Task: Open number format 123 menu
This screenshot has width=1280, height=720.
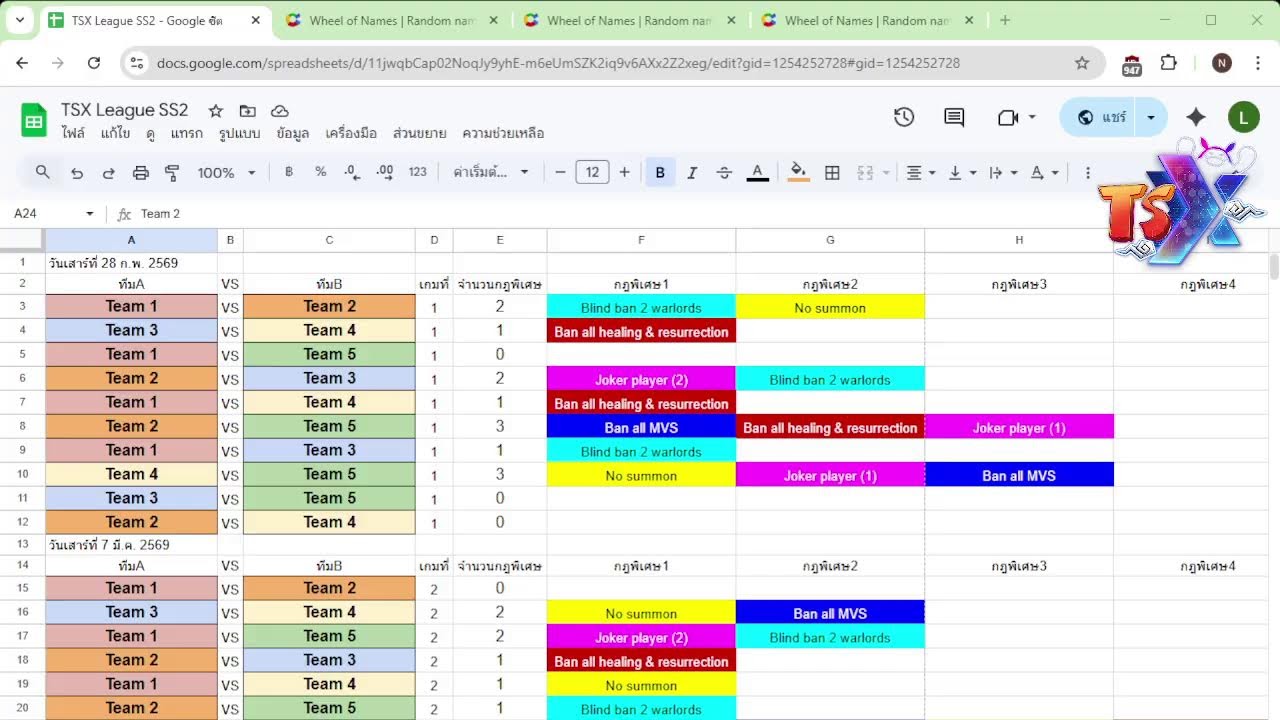Action: click(x=418, y=172)
